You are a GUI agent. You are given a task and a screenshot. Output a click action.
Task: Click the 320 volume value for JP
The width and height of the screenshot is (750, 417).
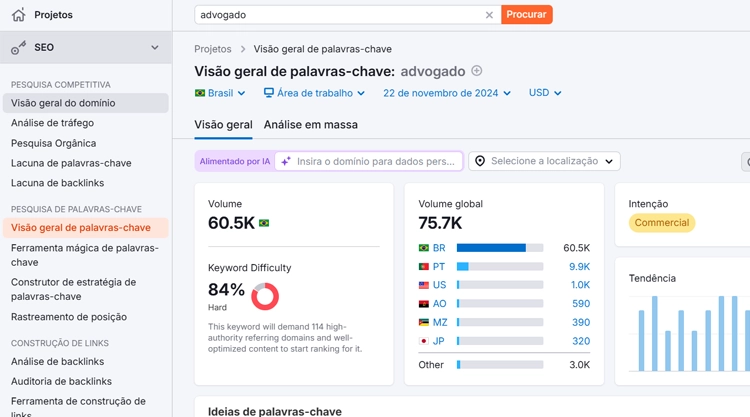click(581, 341)
